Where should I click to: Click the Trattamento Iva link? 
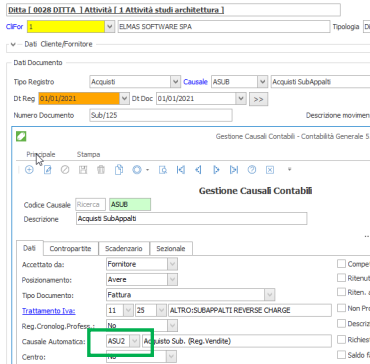click(x=49, y=311)
